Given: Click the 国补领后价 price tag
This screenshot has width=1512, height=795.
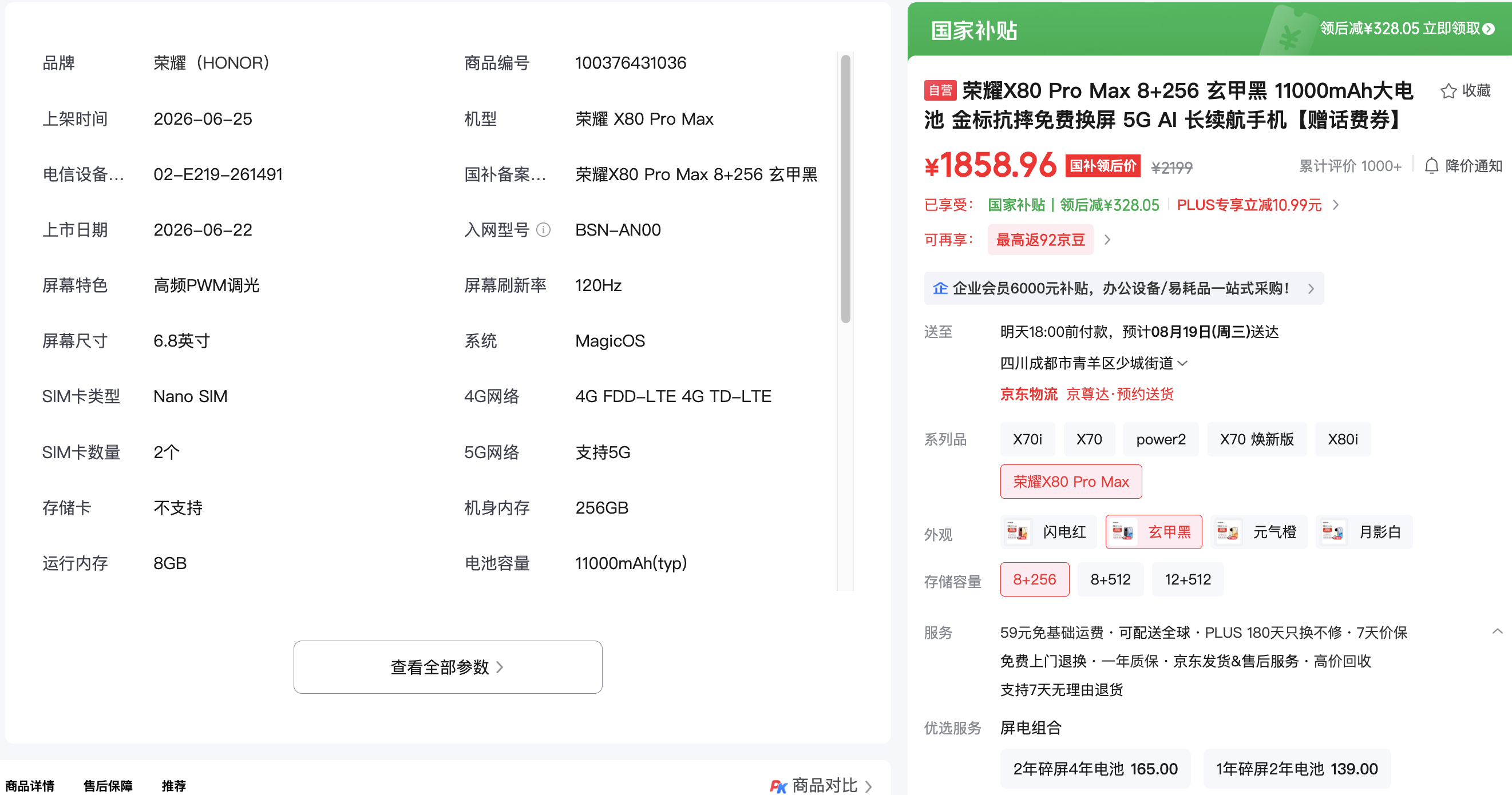Looking at the screenshot, I should pos(1103,166).
